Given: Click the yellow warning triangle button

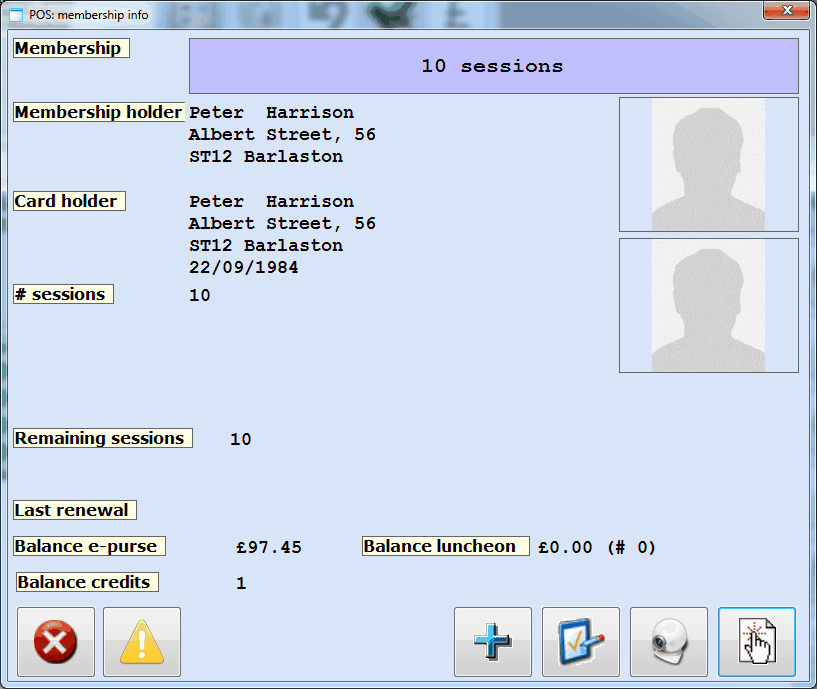Looking at the screenshot, I should tap(142, 642).
